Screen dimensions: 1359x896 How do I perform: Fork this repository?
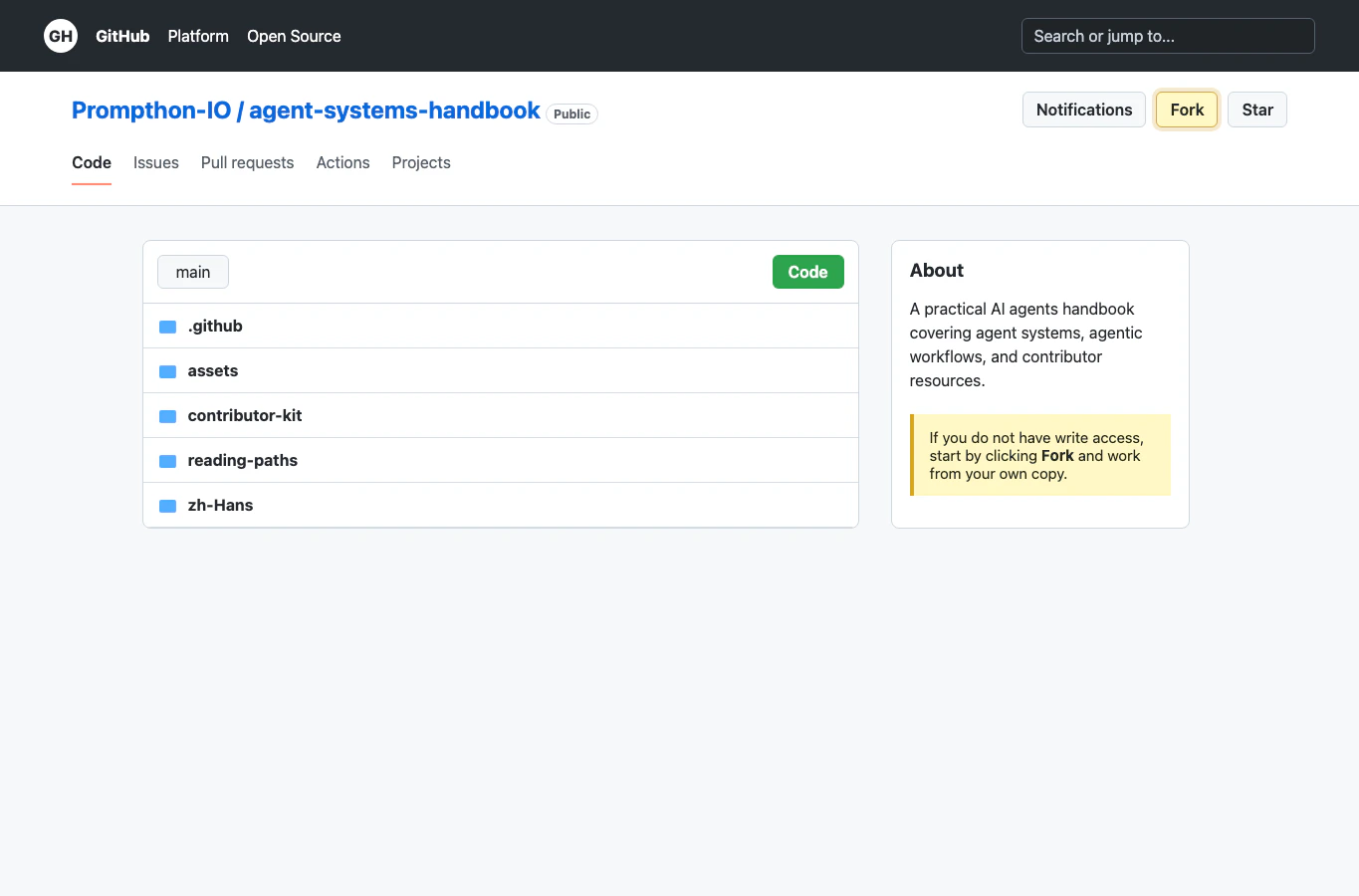1187,110
